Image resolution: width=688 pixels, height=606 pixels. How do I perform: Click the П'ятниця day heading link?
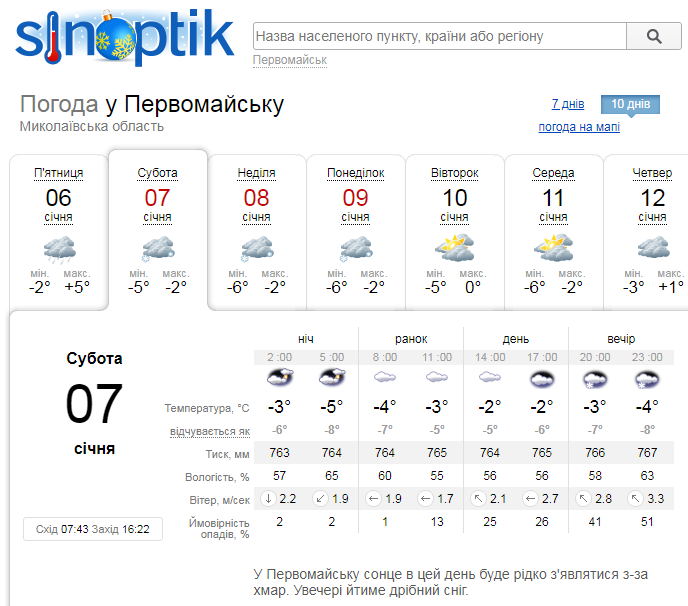tap(59, 173)
